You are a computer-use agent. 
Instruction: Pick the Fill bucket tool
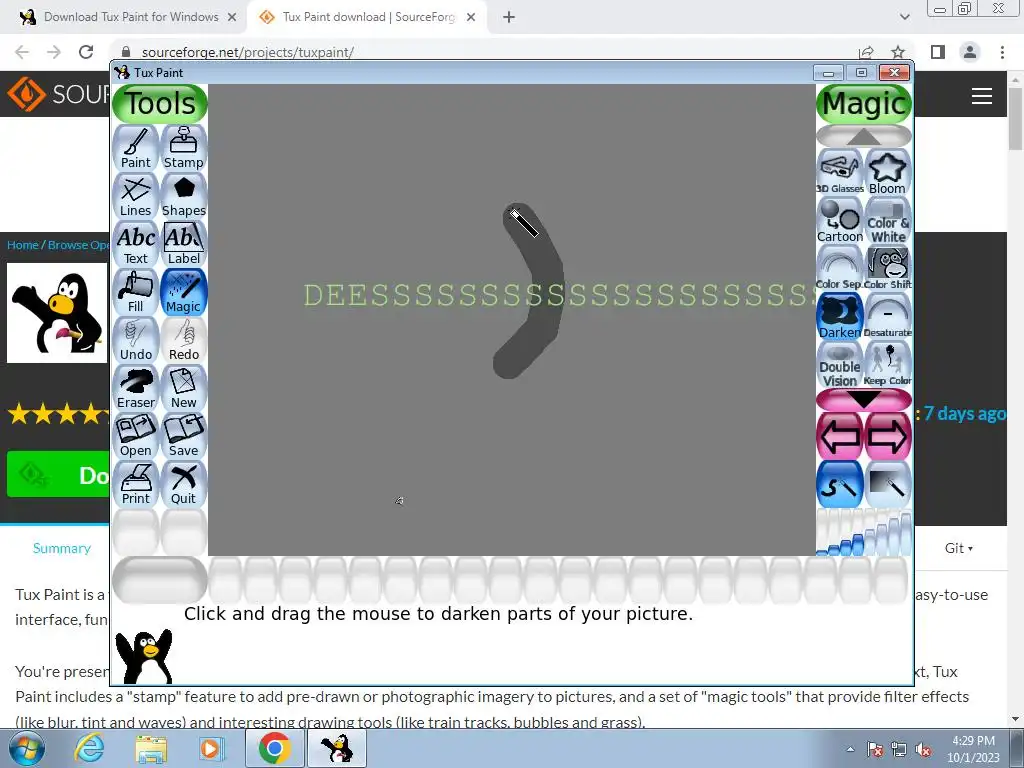(x=136, y=292)
